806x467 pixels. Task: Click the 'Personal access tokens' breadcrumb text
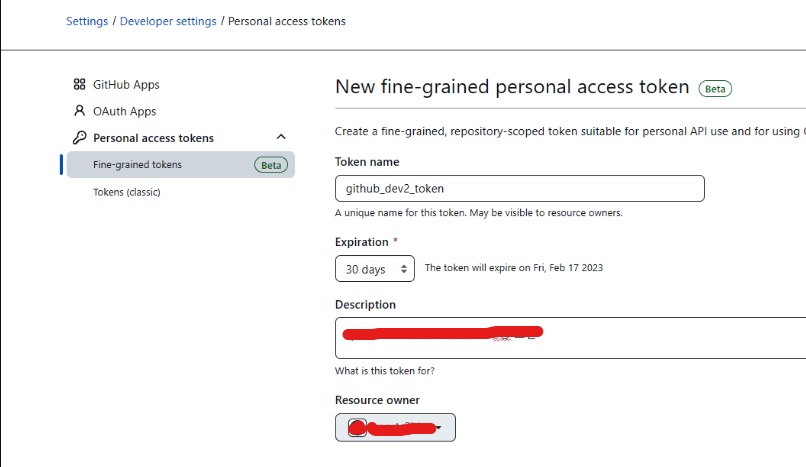[x=287, y=21]
